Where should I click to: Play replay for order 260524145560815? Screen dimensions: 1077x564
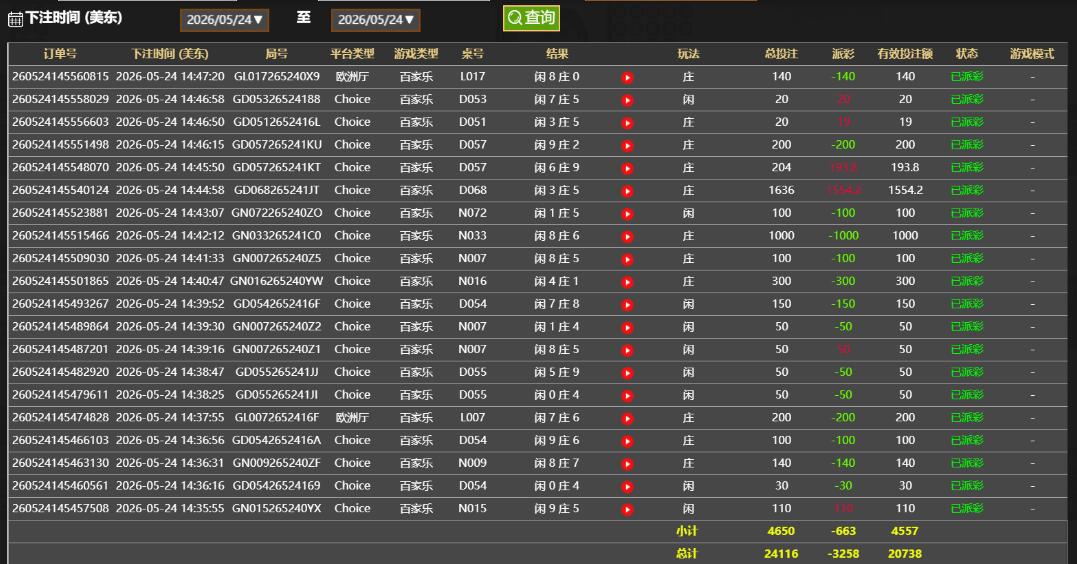tap(627, 78)
